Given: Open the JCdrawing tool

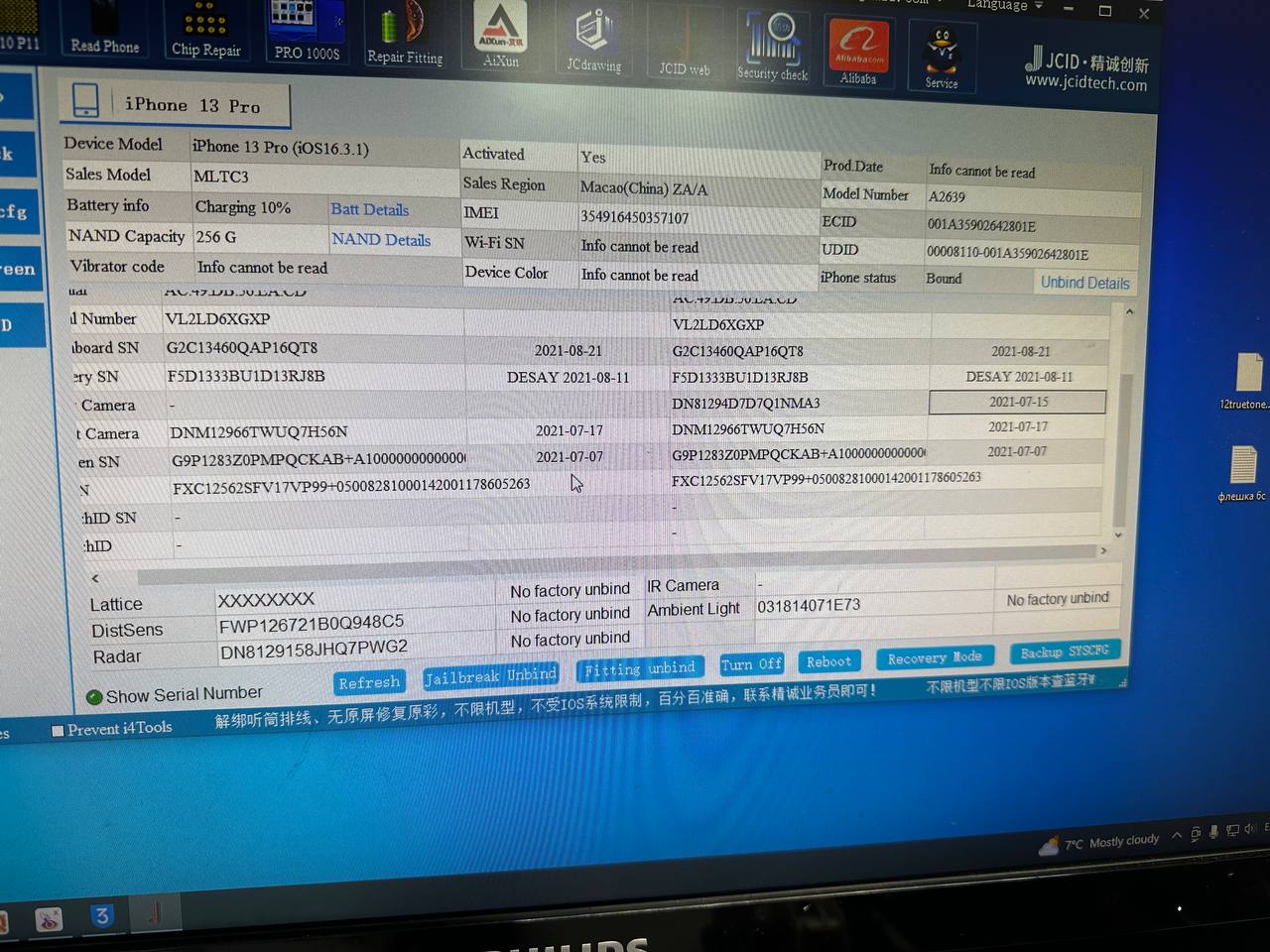Looking at the screenshot, I should [593, 40].
